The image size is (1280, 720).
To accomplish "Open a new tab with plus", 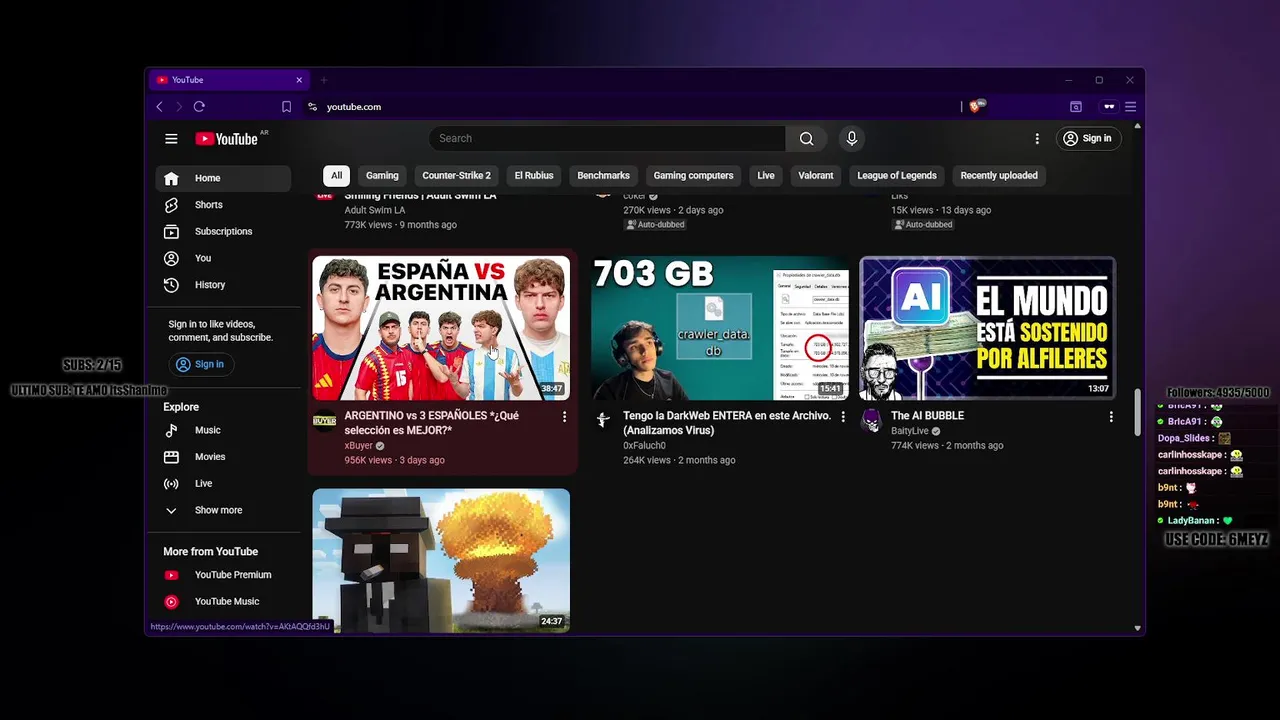I will coord(323,80).
